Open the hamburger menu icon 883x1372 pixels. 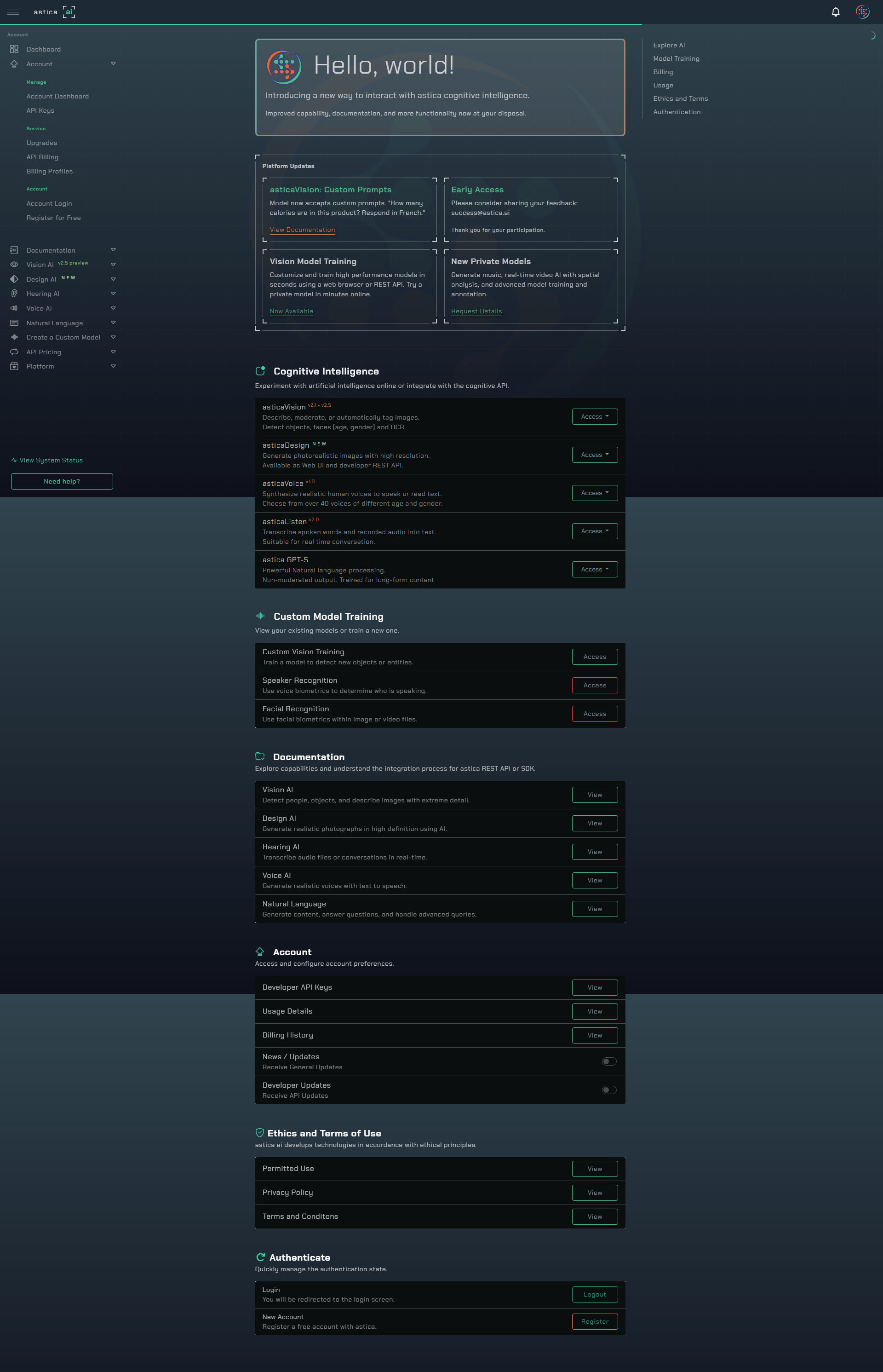pyautogui.click(x=13, y=12)
